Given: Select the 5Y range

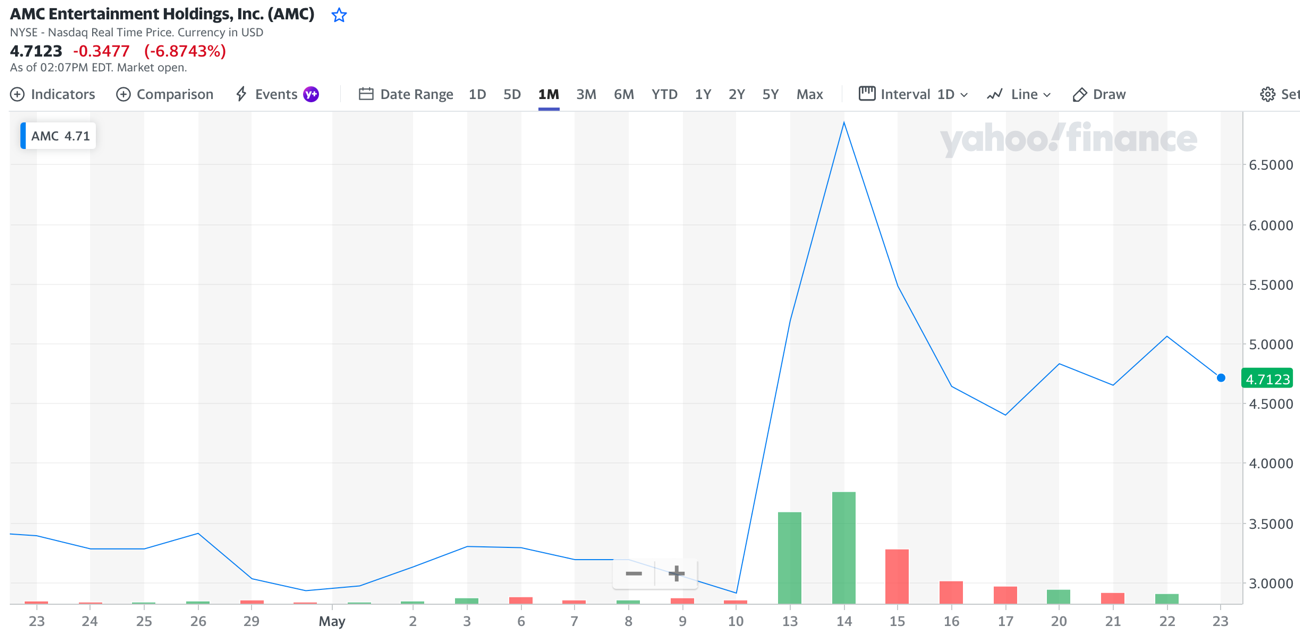Looking at the screenshot, I should pyautogui.click(x=770, y=94).
